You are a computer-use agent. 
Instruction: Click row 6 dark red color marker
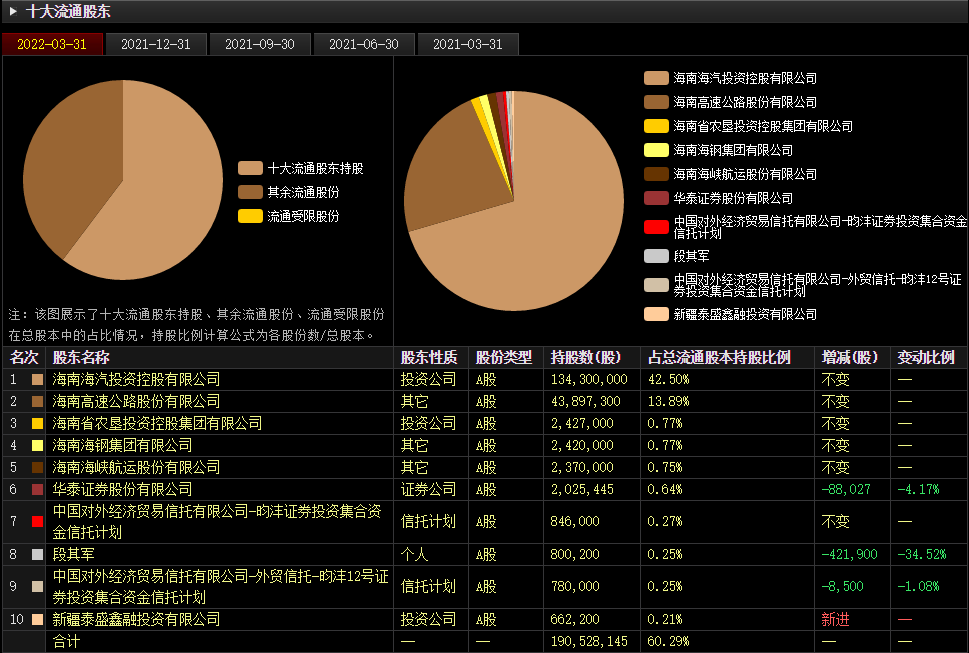click(38, 489)
